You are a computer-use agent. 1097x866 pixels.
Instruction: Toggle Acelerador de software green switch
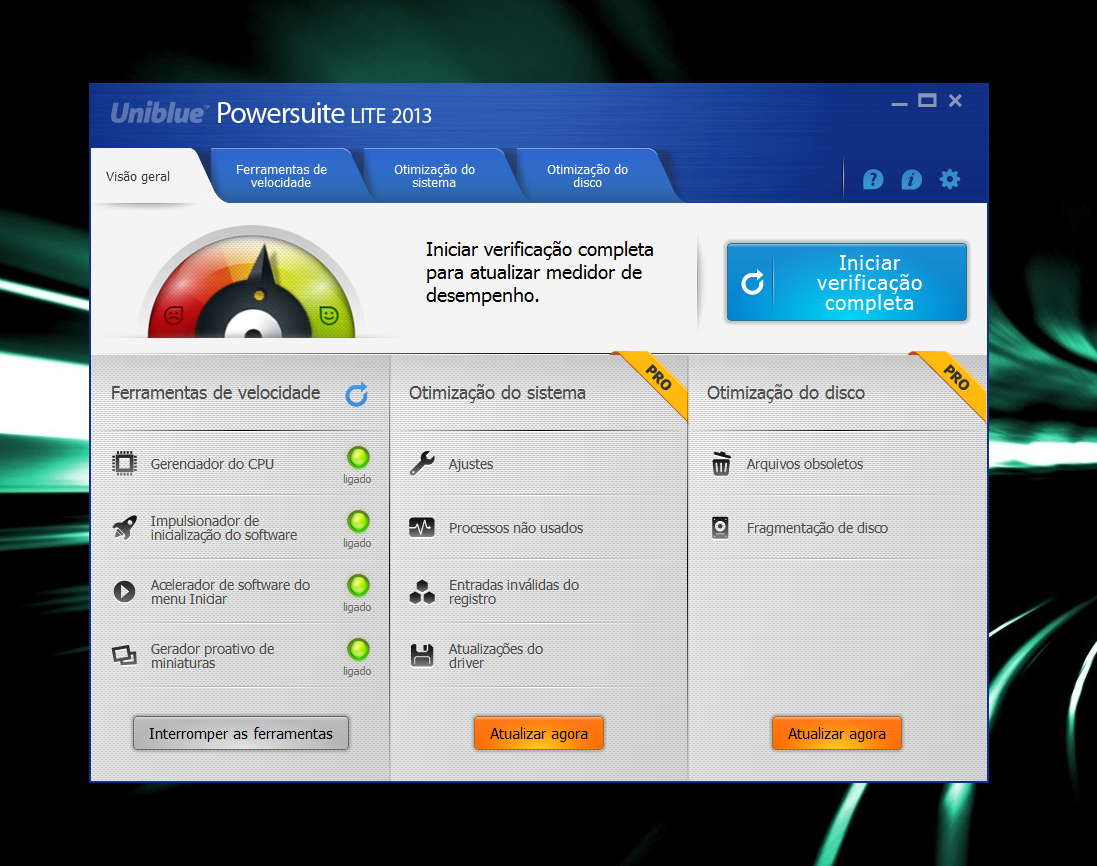point(358,585)
